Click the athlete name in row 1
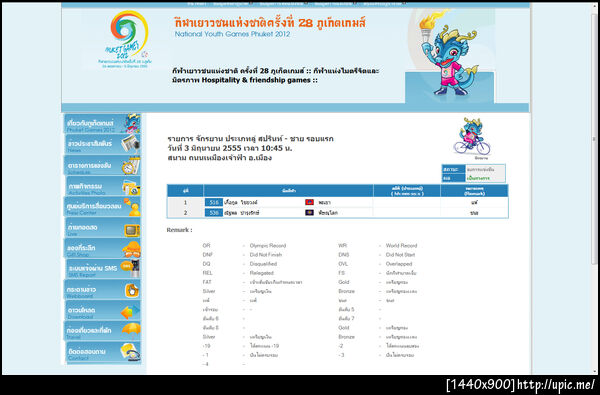600x395 pixels. (x=241, y=202)
